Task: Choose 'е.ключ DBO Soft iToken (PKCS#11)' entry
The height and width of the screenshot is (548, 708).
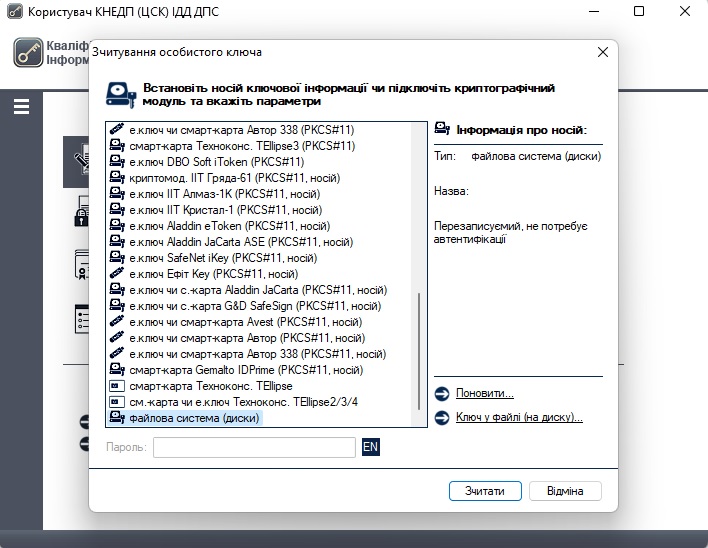Action: tap(207, 162)
